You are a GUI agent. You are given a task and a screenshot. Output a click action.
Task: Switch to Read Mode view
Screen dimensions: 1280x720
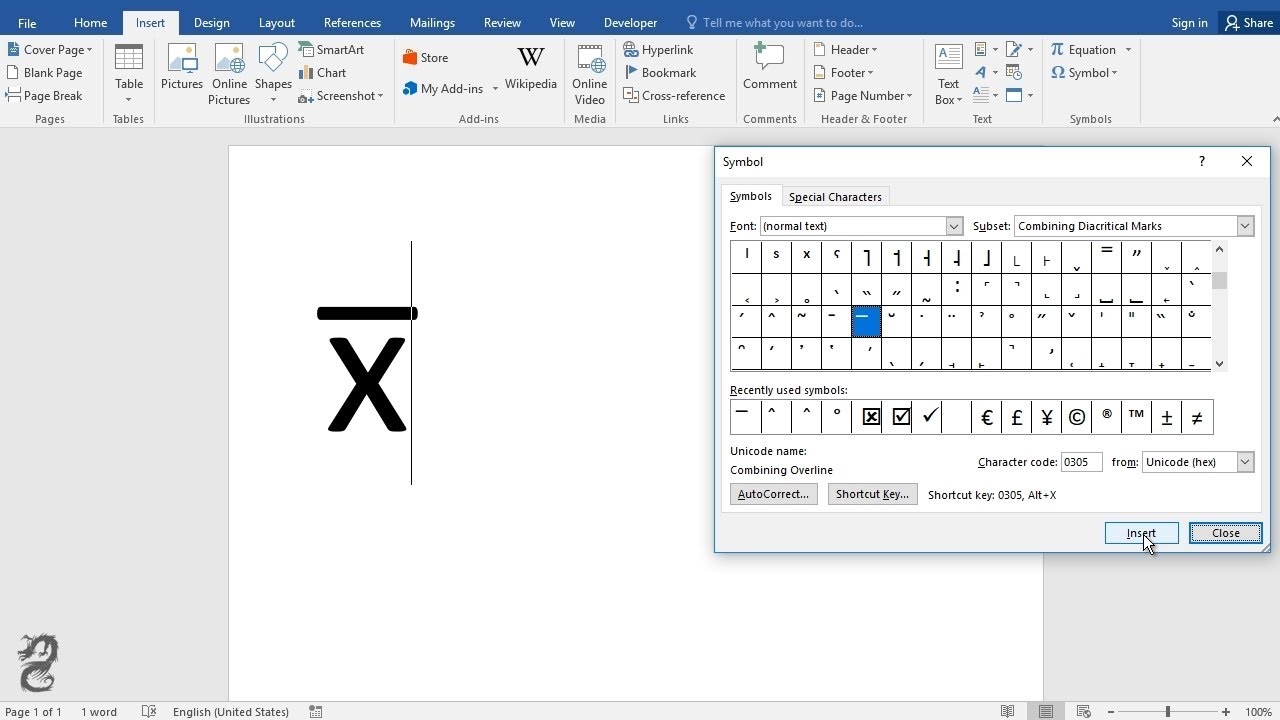(1007, 711)
